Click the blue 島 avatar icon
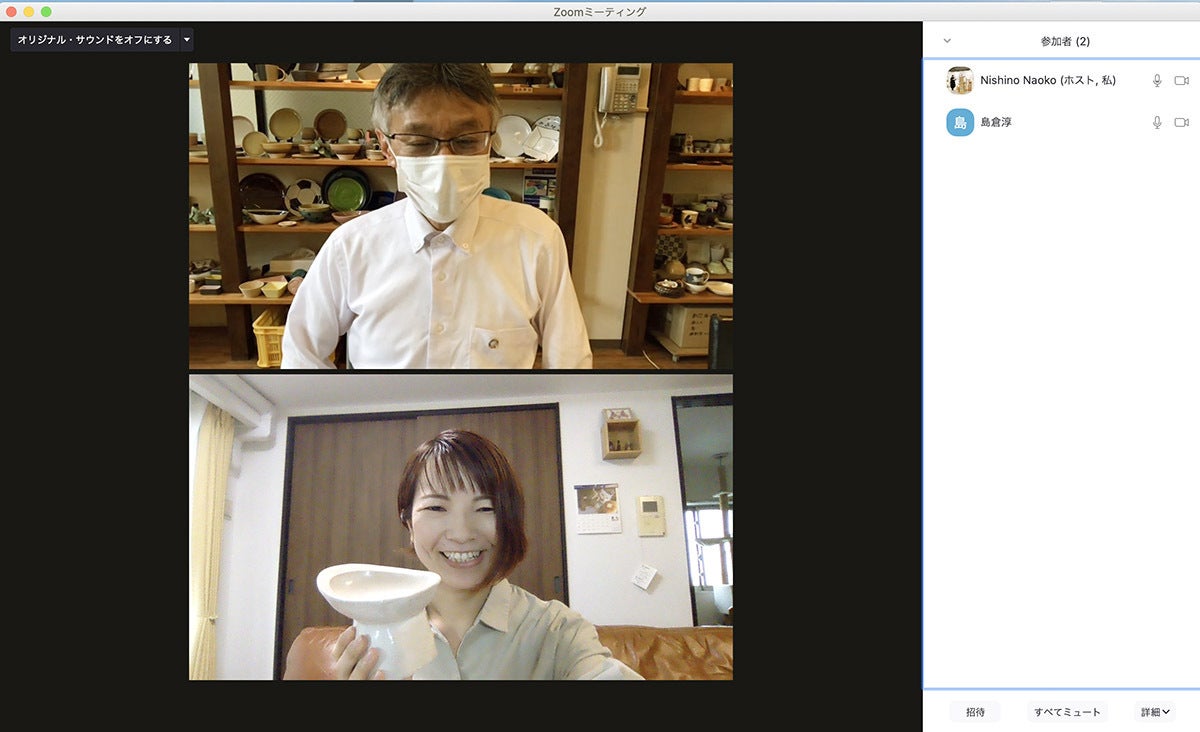The width and height of the screenshot is (1200, 732). coord(960,122)
